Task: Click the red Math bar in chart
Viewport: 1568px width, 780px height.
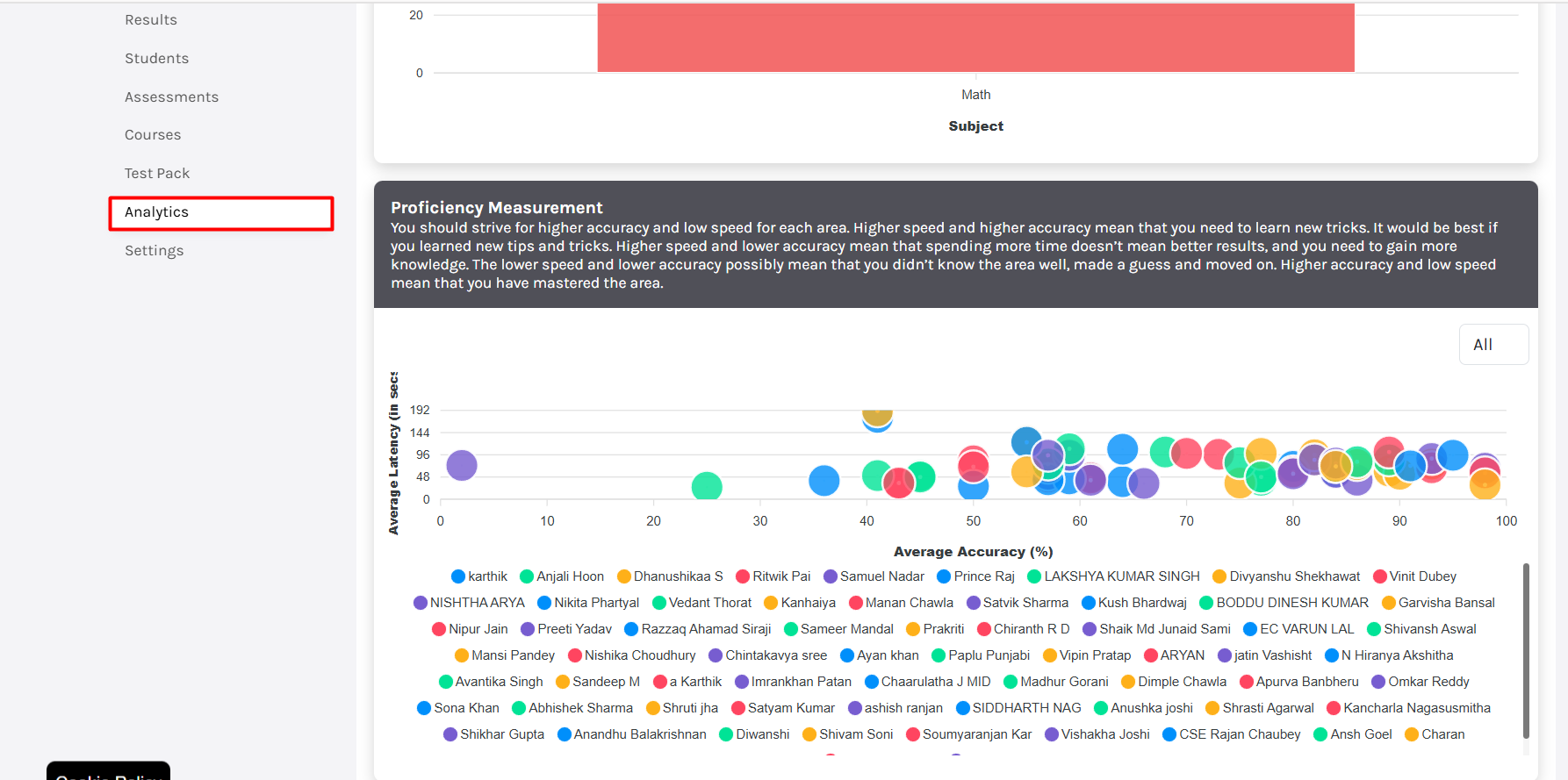Action: click(975, 37)
